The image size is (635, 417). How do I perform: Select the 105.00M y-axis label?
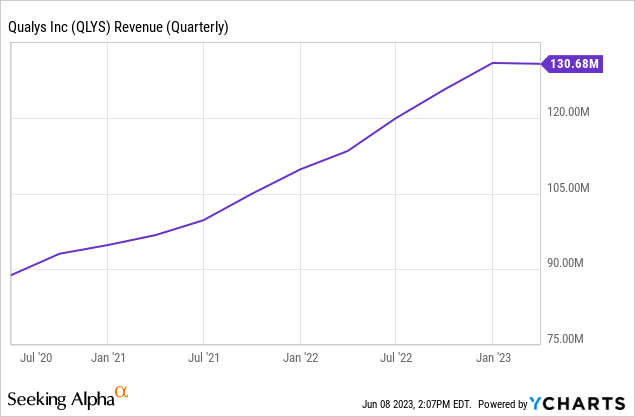coord(568,188)
